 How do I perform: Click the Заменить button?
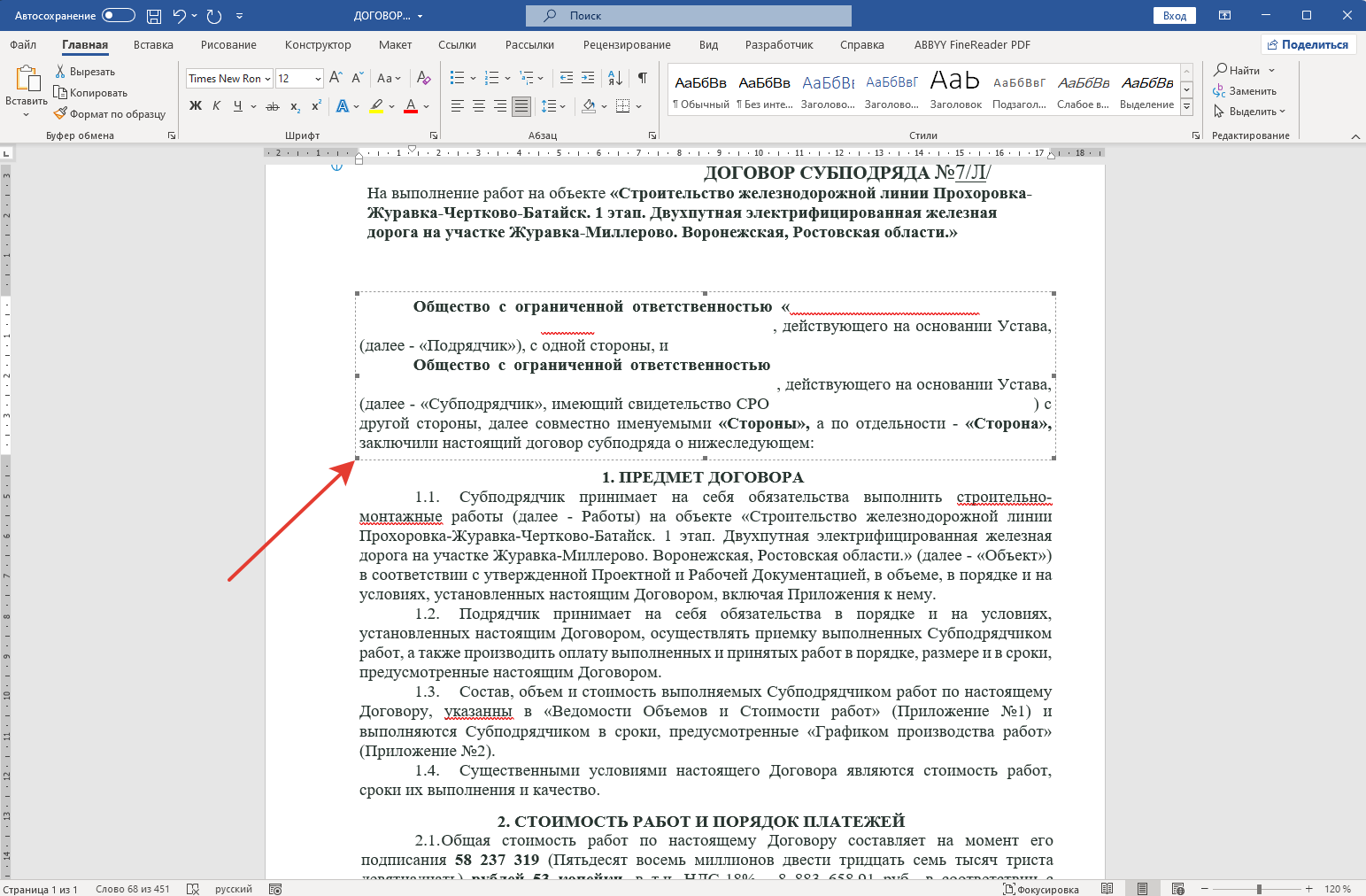point(1252,91)
